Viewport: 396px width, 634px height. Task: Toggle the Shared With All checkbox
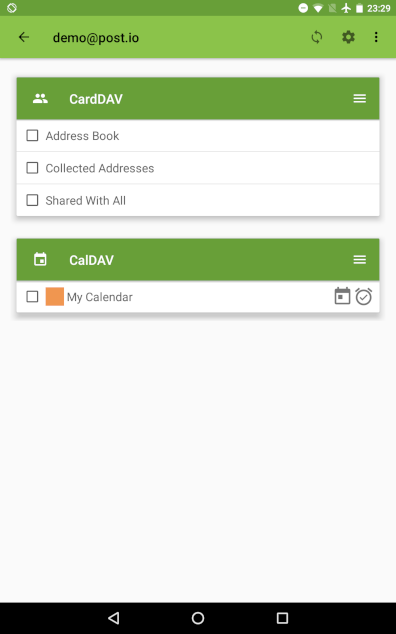click(x=32, y=200)
